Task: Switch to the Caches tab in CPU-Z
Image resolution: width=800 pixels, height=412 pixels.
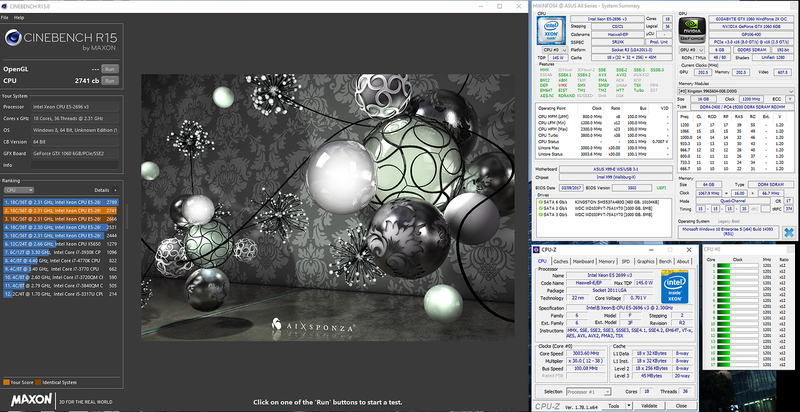Action: tap(561, 261)
